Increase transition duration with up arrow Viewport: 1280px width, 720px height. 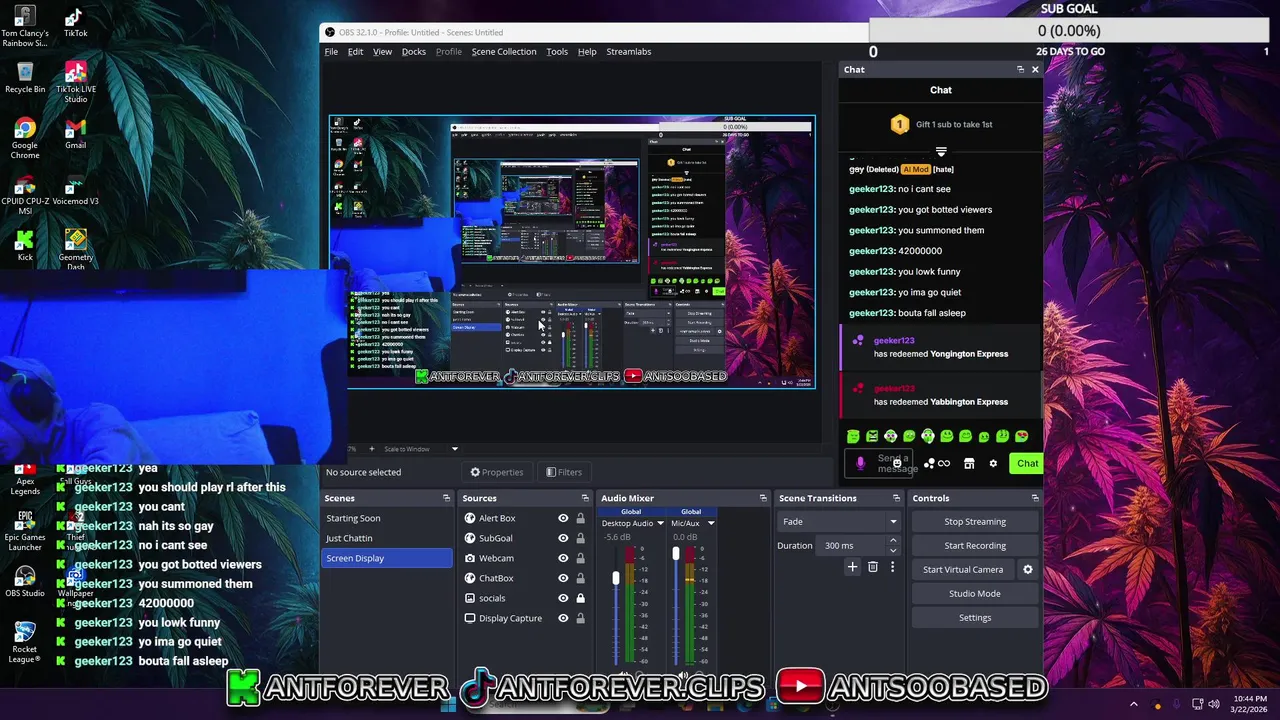tap(893, 541)
